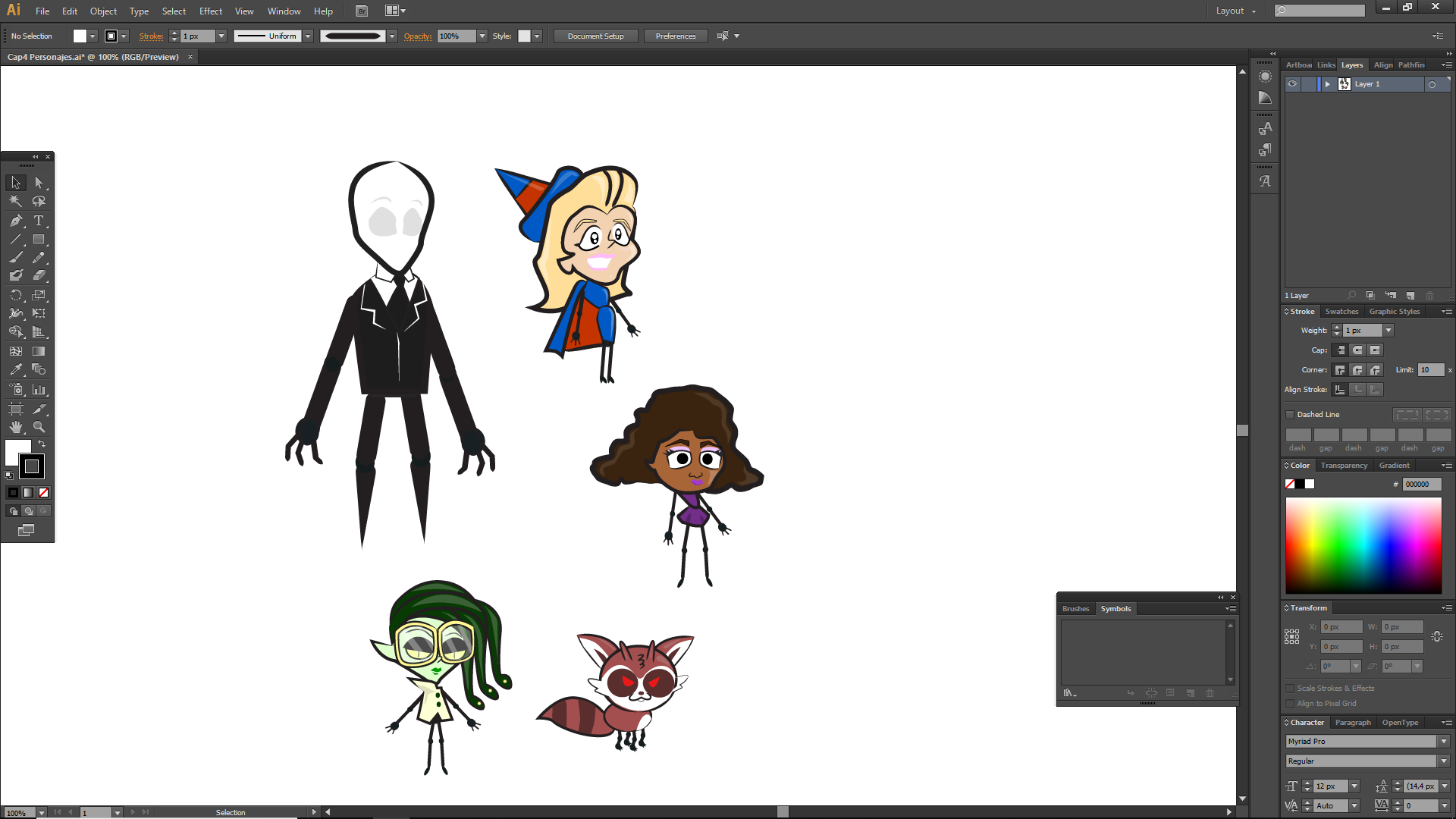Viewport: 1456px width, 819px height.
Task: Click the Preferences button
Action: pos(675,36)
